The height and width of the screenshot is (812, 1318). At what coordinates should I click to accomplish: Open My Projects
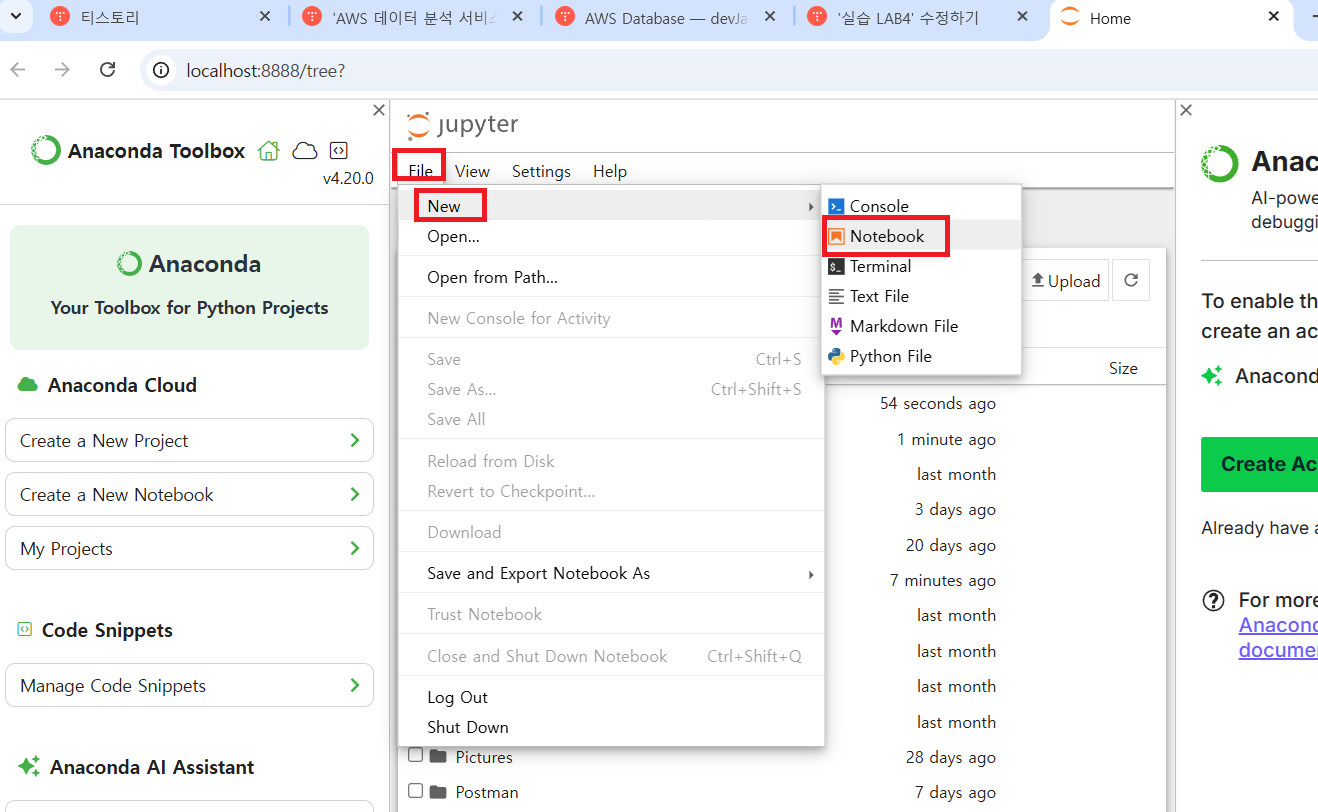(189, 548)
